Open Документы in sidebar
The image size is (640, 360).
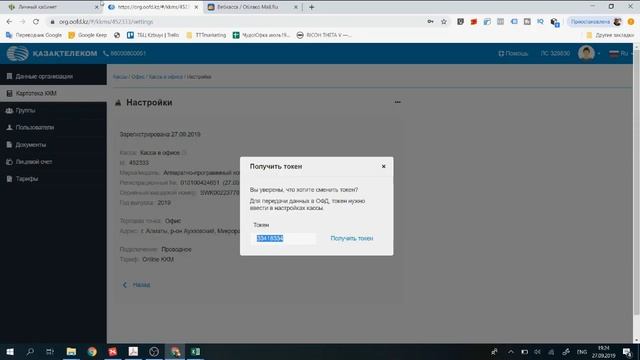53,145
